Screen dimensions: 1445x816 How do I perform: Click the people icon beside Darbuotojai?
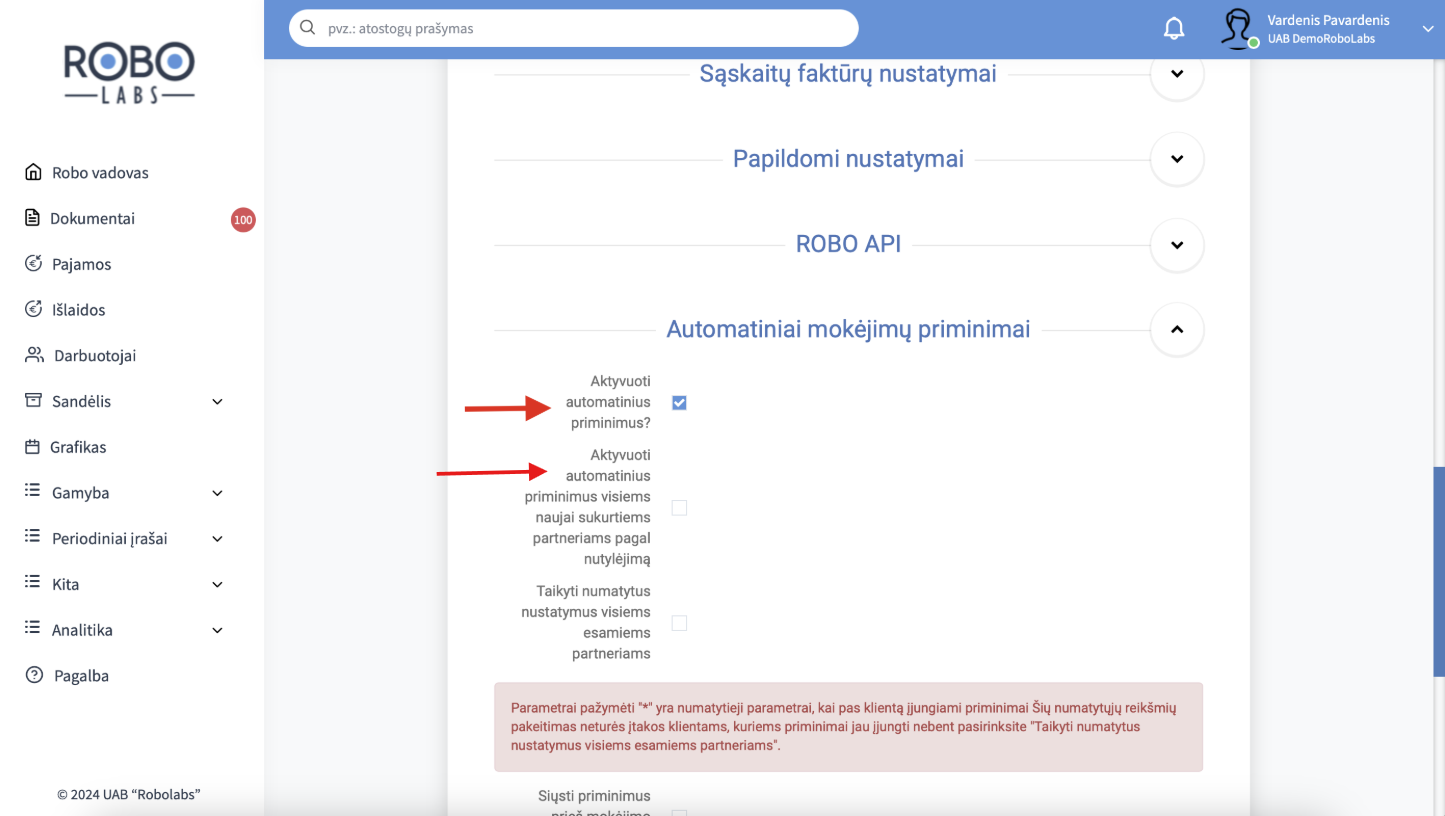[x=35, y=355]
